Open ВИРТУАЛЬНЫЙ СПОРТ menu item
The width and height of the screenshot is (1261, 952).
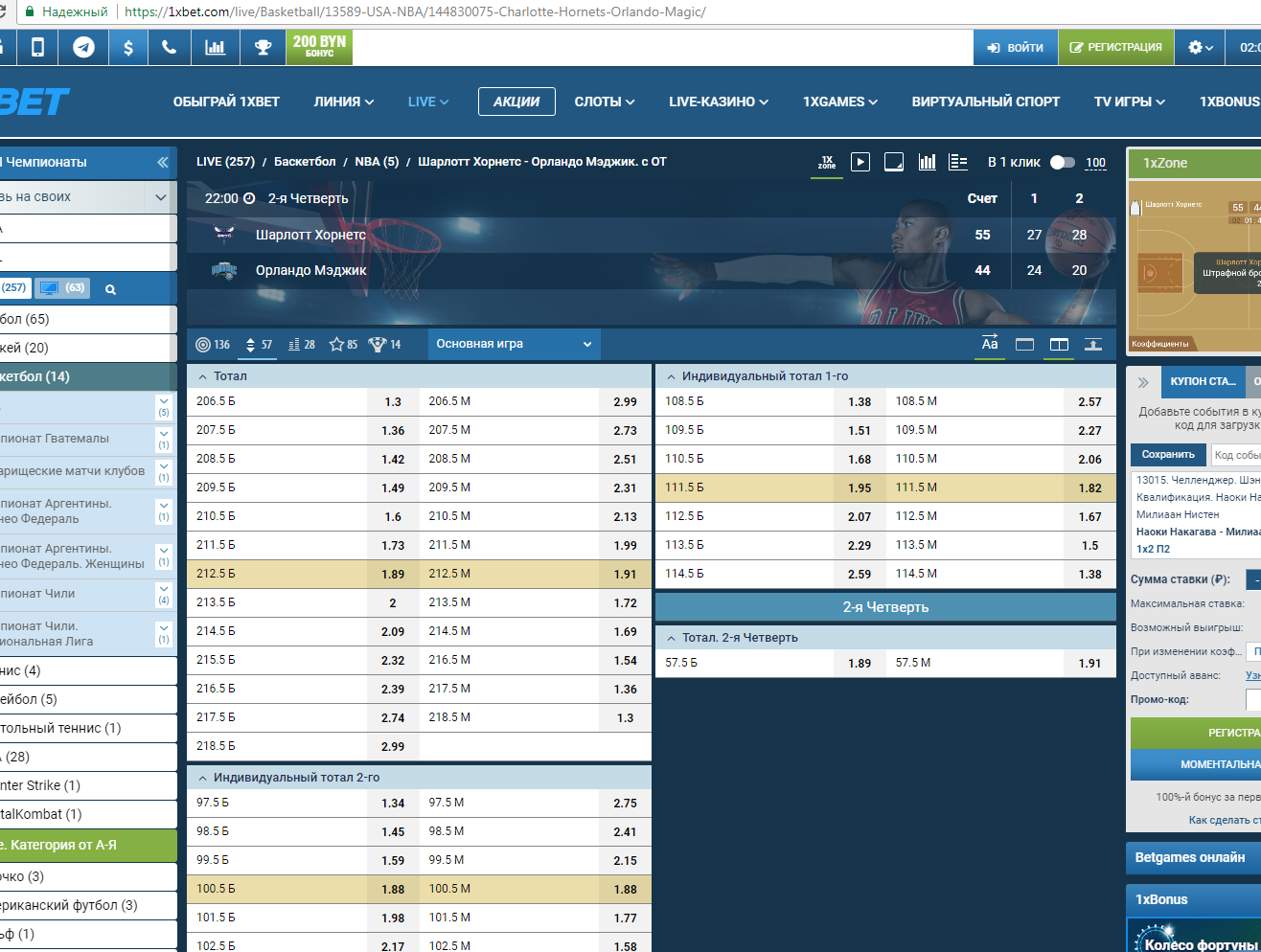coord(986,102)
